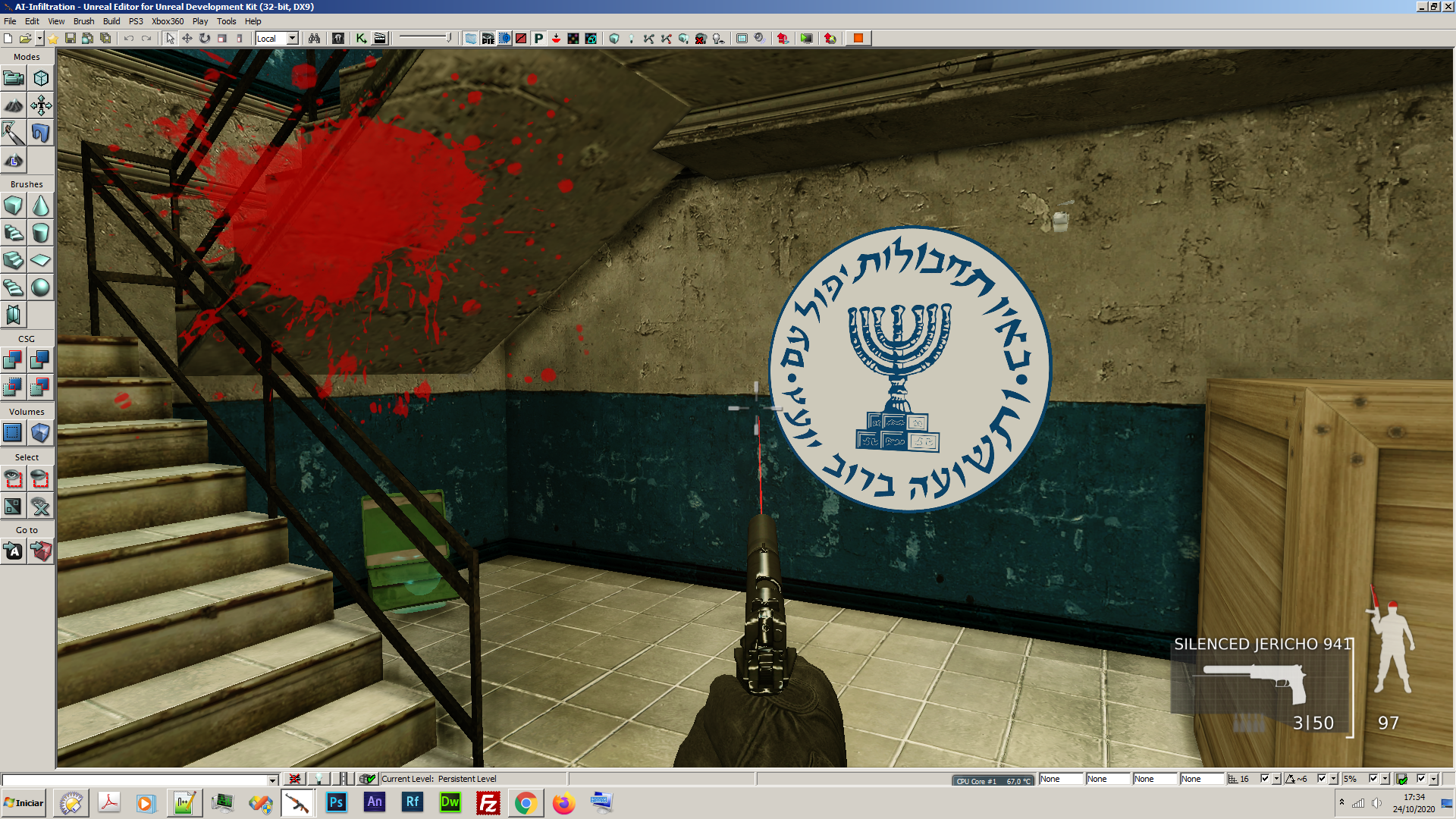Open Unreal Kismet with the K icon
The width and height of the screenshot is (1456, 819).
tap(362, 38)
